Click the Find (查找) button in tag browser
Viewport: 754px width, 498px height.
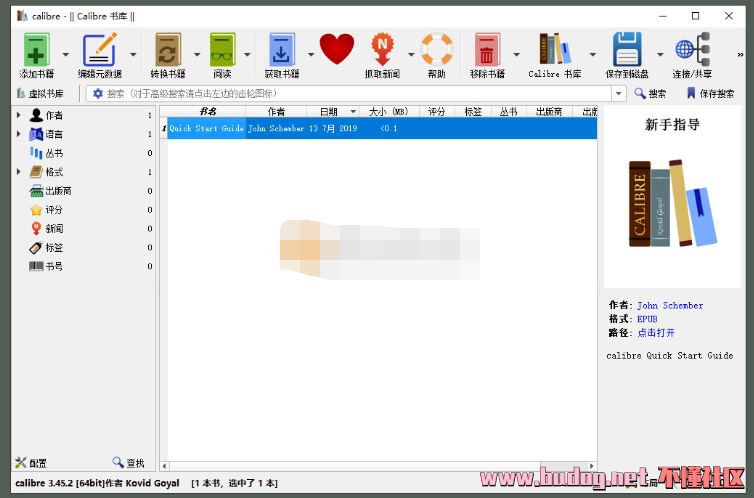pyautogui.click(x=128, y=462)
